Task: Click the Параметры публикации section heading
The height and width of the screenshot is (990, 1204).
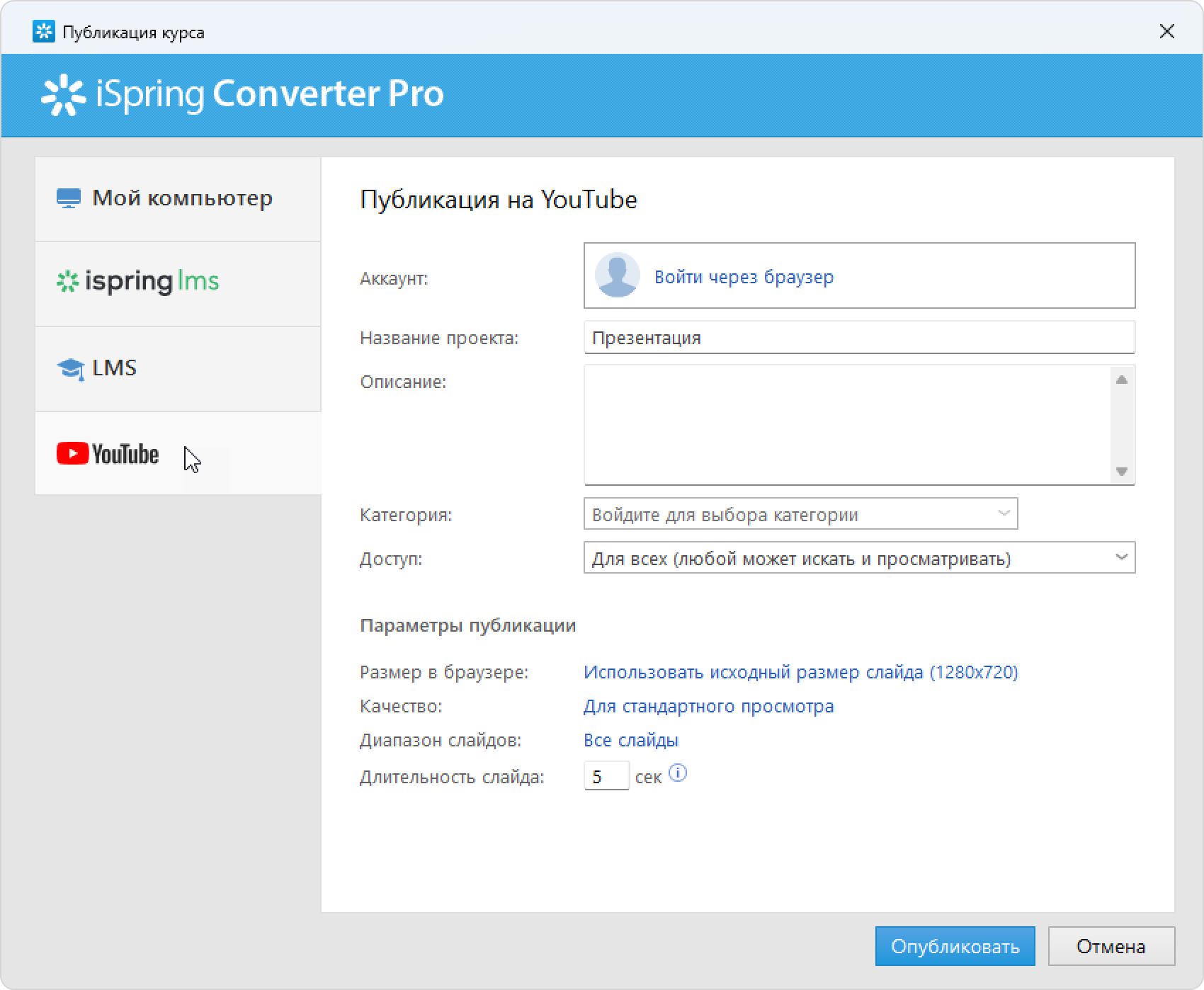Action: (468, 625)
